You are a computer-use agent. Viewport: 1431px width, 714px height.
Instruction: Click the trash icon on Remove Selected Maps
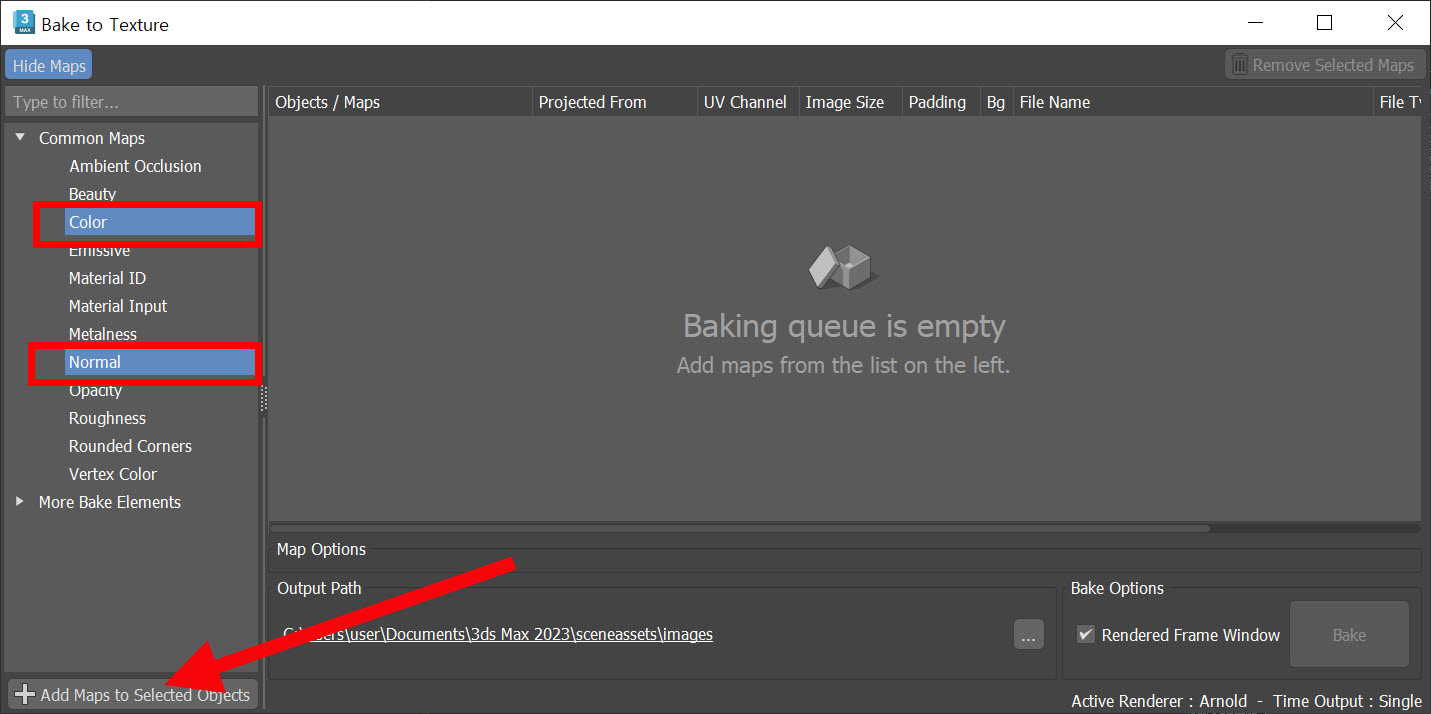coord(1240,65)
